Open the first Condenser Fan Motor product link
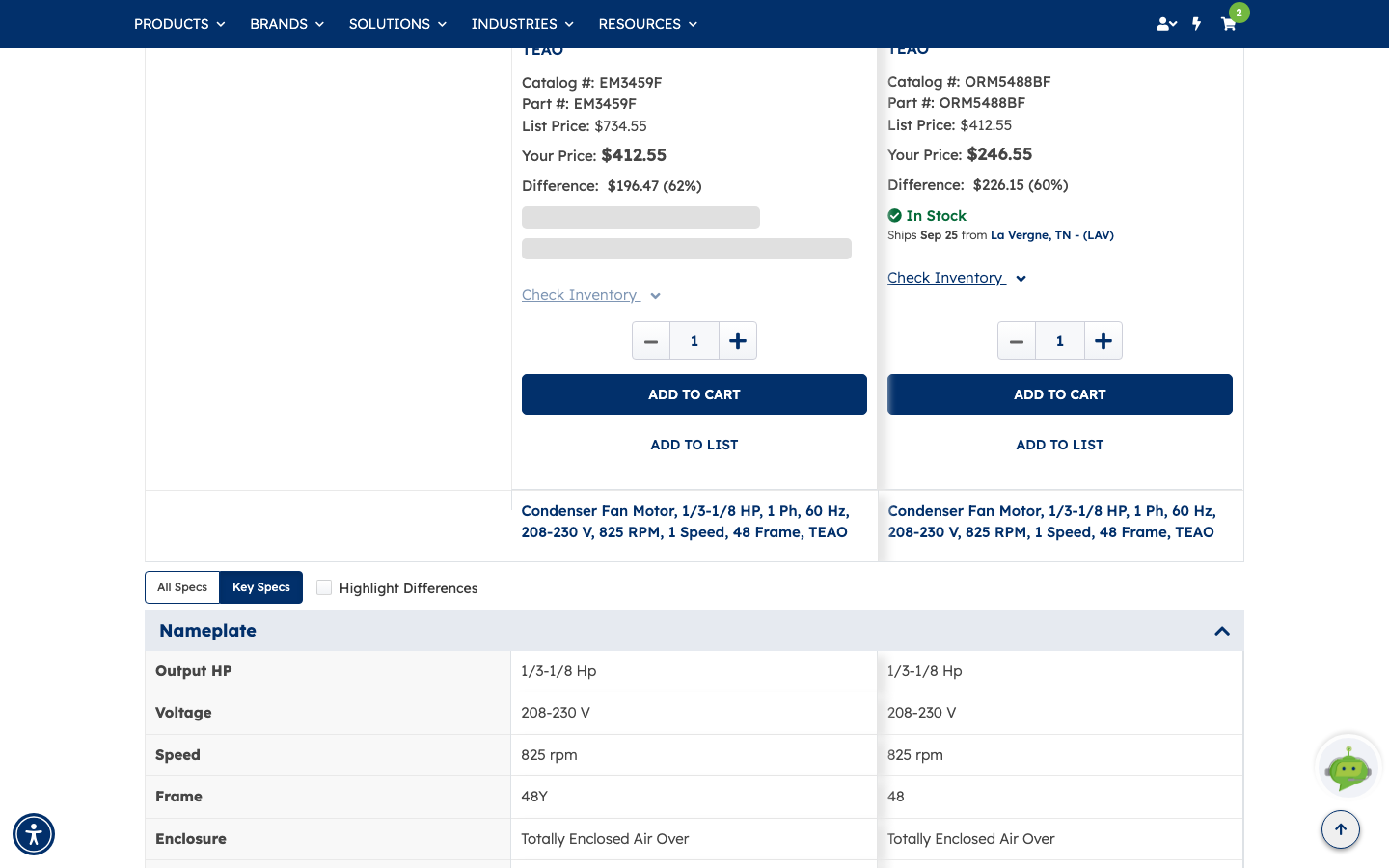Screen dimensions: 1389x868 (686, 522)
